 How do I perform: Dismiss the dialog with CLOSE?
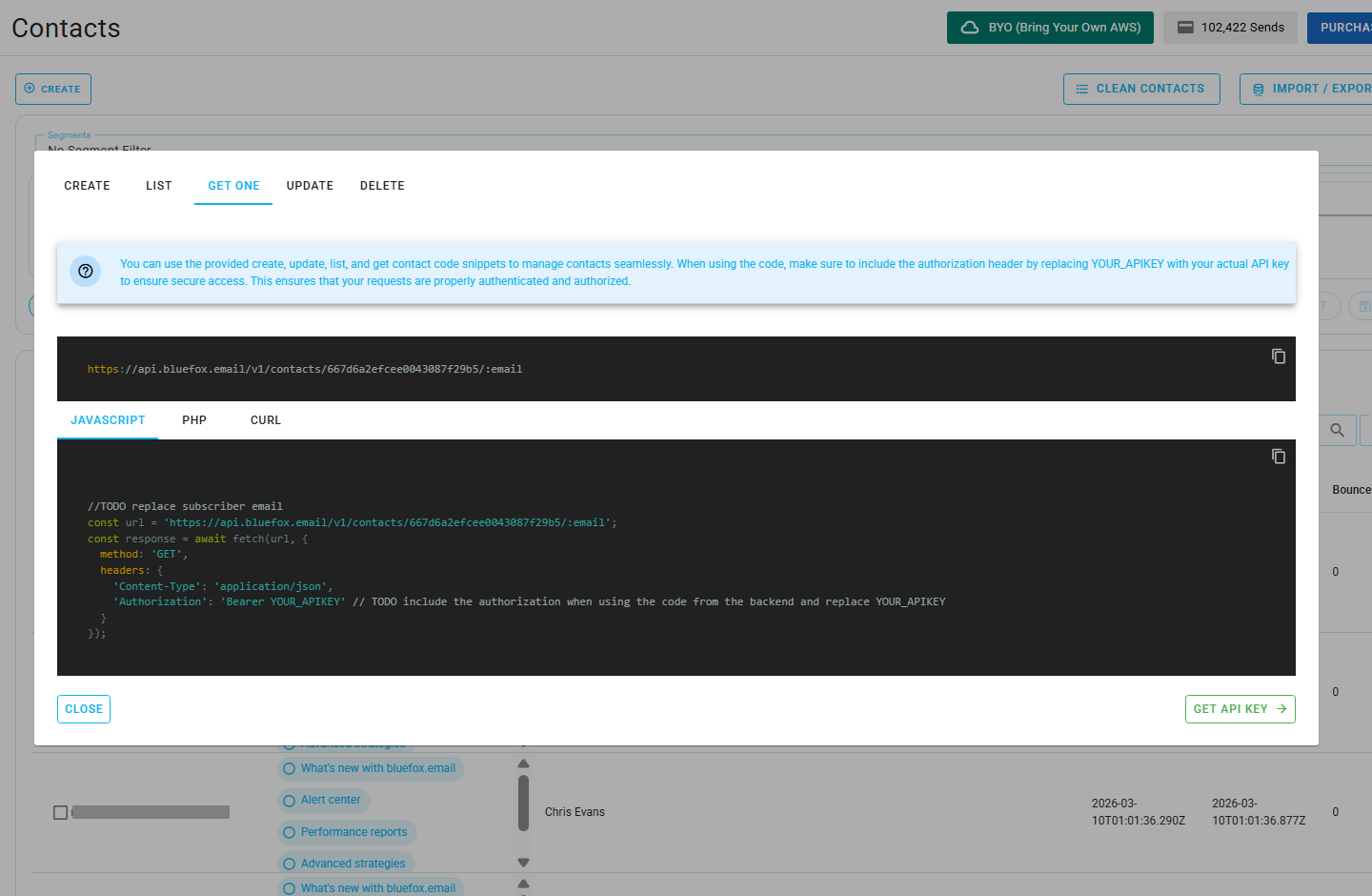[x=83, y=708]
